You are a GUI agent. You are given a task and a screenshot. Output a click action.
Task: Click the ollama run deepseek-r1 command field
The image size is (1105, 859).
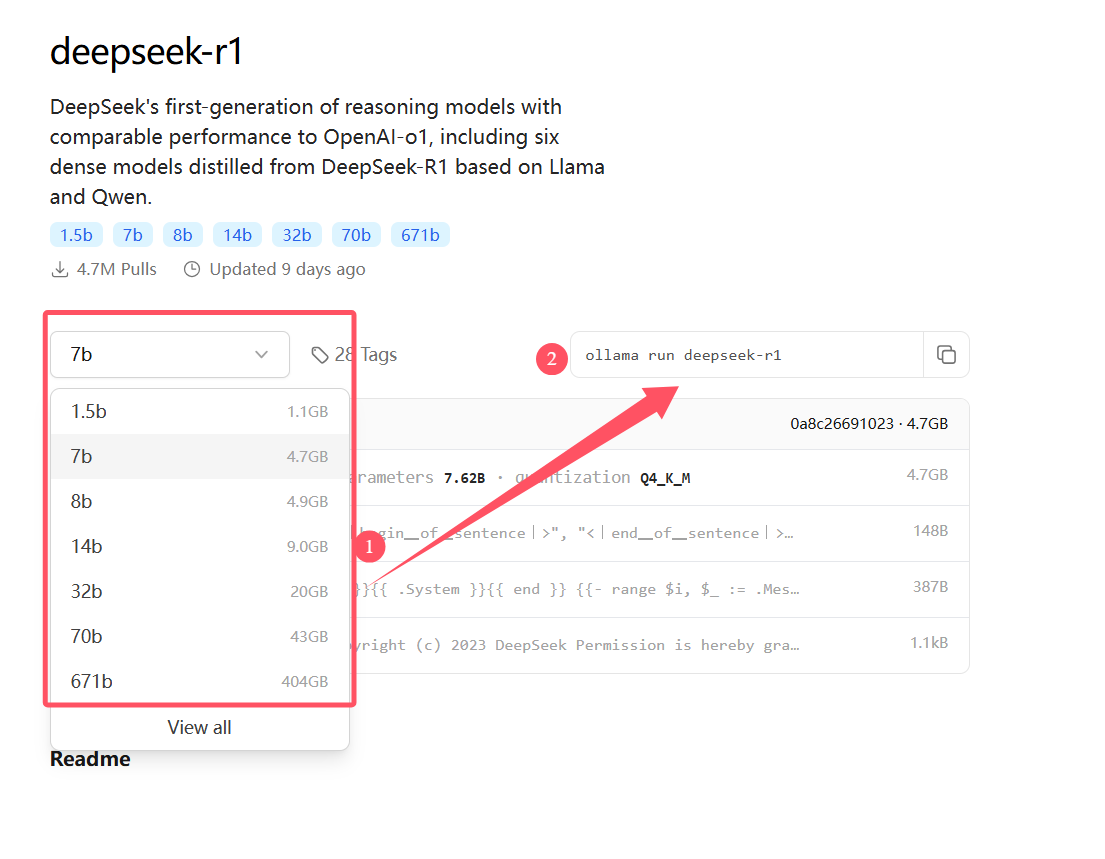pos(747,355)
